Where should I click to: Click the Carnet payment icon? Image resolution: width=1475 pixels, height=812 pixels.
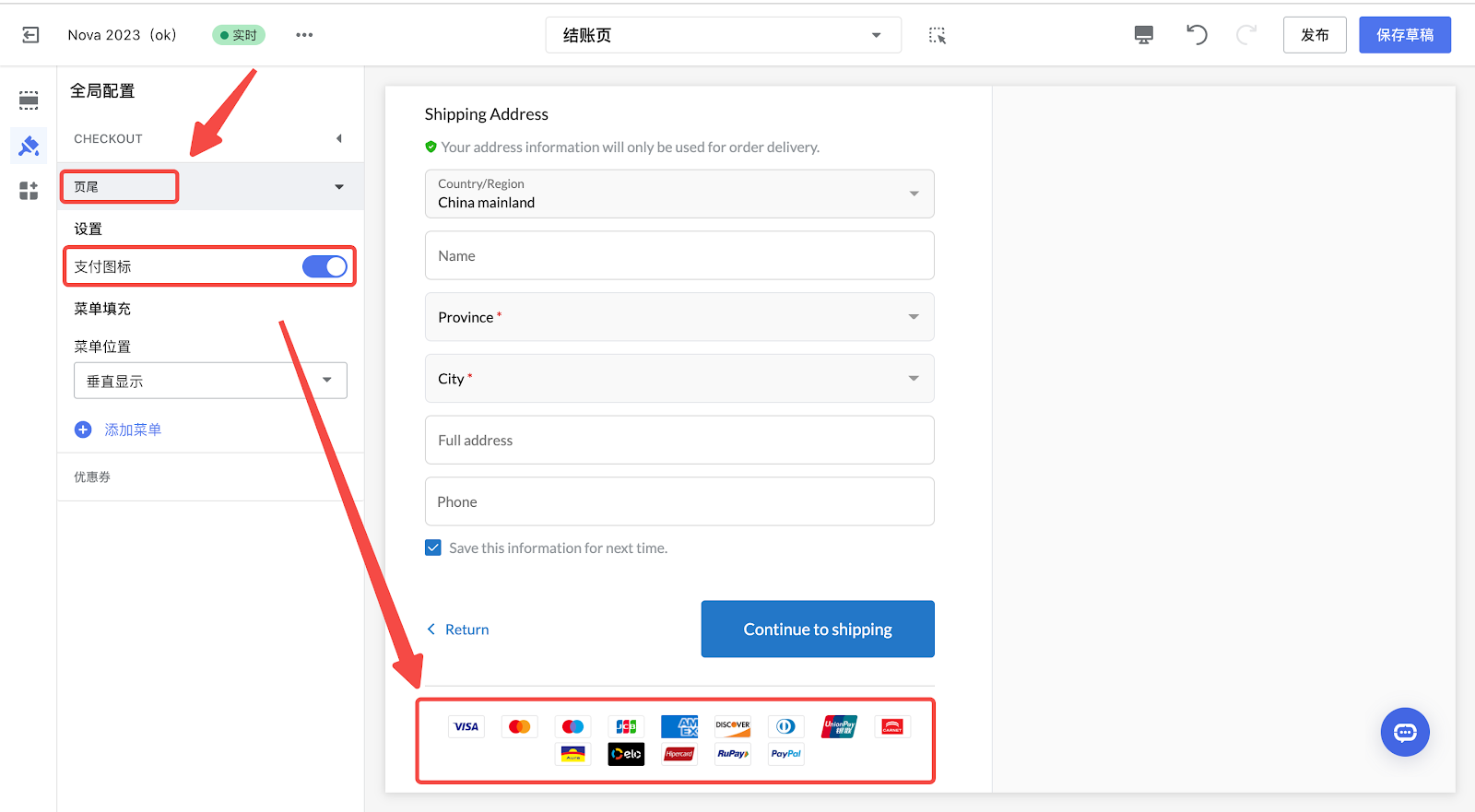click(892, 726)
